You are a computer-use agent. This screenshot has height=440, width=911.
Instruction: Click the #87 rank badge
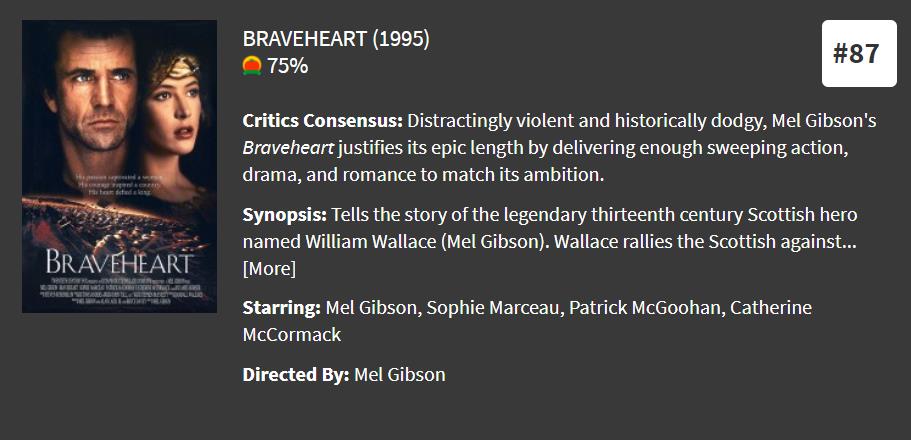point(856,54)
